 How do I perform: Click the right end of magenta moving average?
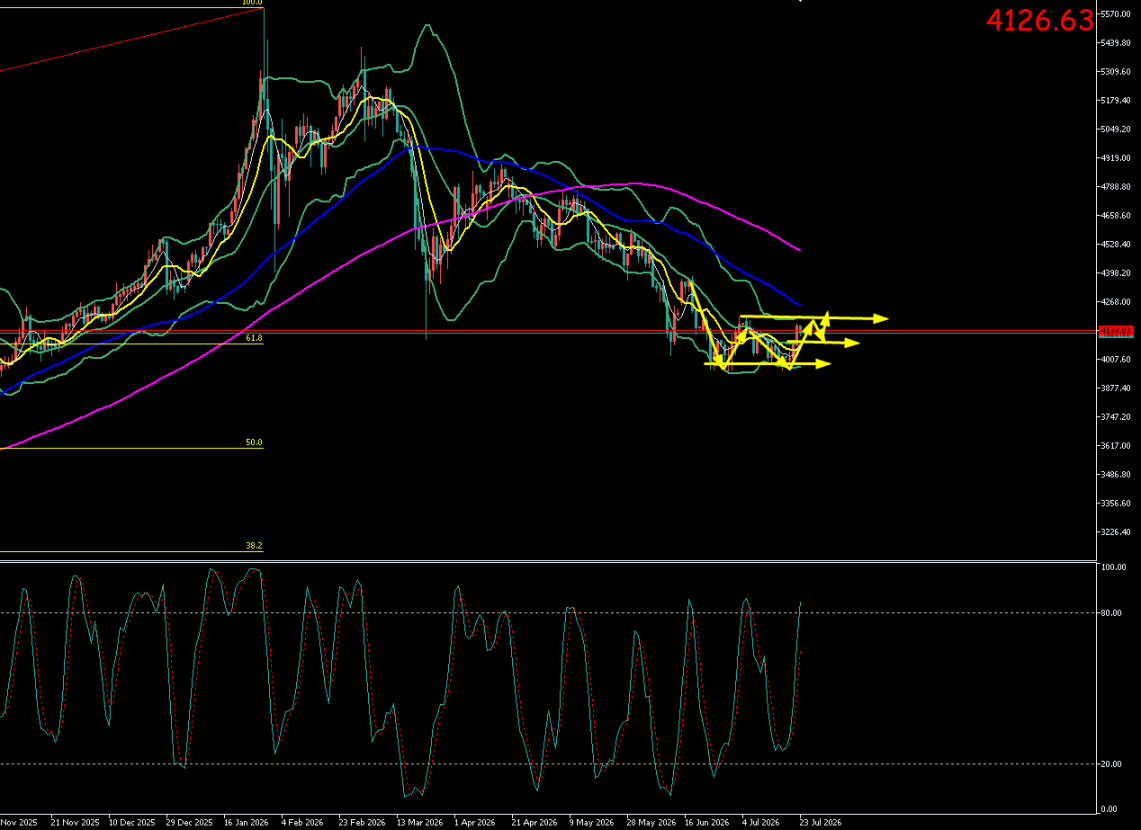point(799,250)
